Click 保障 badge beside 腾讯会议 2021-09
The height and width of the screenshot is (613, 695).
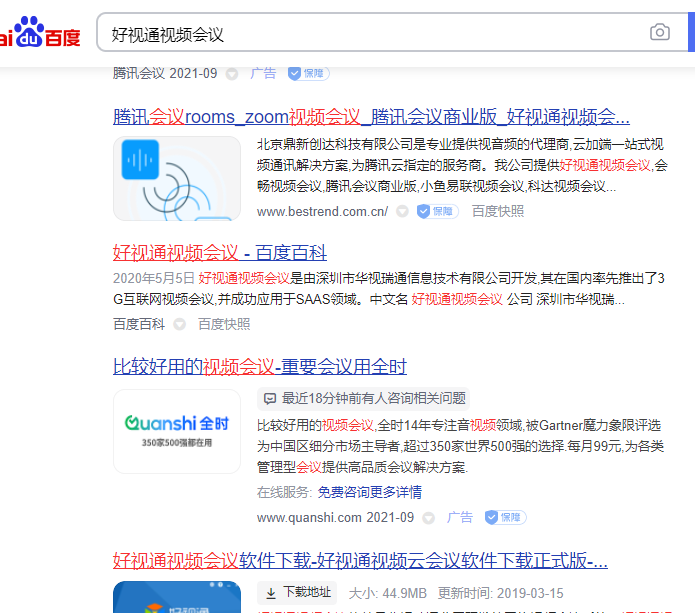pyautogui.click(x=308, y=74)
